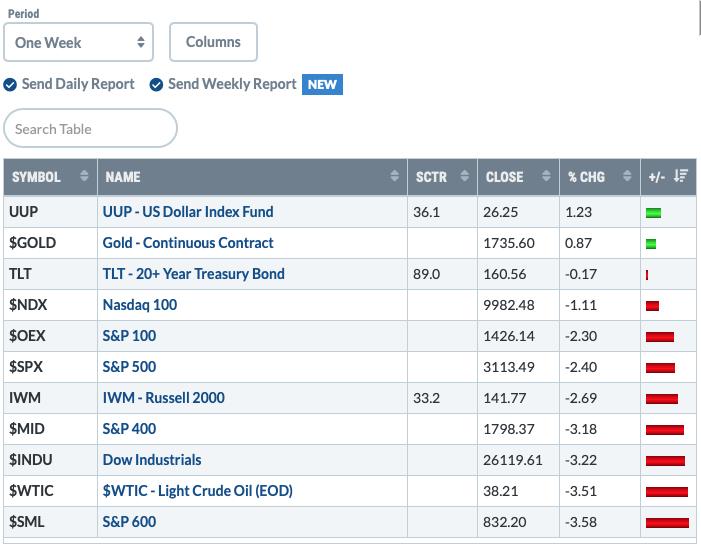Open IWM - Russell 2000 link
Viewport: 701px width, 547px height.
tap(164, 398)
